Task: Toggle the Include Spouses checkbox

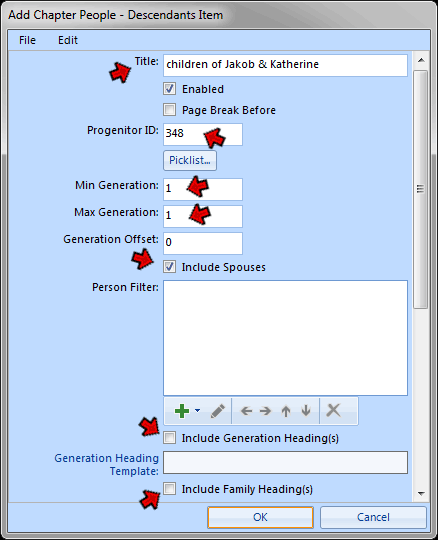Action: pos(169,267)
